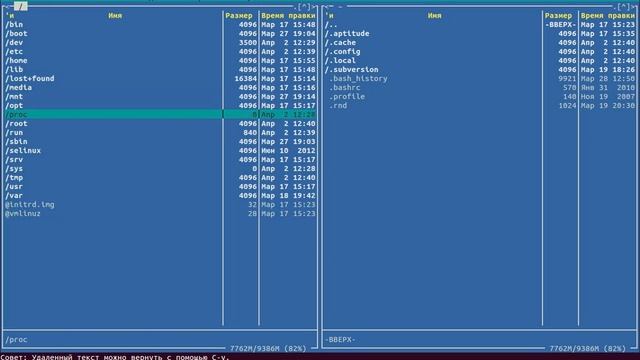This screenshot has height=360, width=640.
Task: Select the /var directory row
Action: click(x=160, y=196)
